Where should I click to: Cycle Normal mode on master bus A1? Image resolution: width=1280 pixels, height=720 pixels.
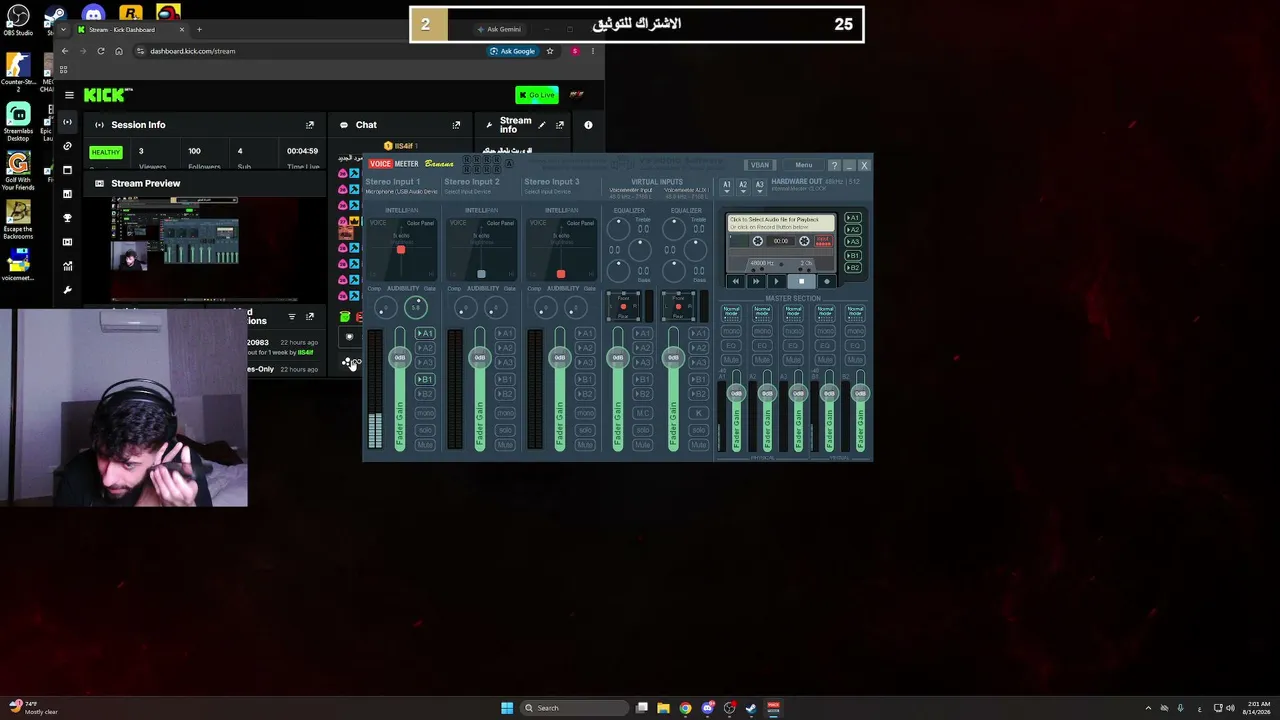(731, 311)
